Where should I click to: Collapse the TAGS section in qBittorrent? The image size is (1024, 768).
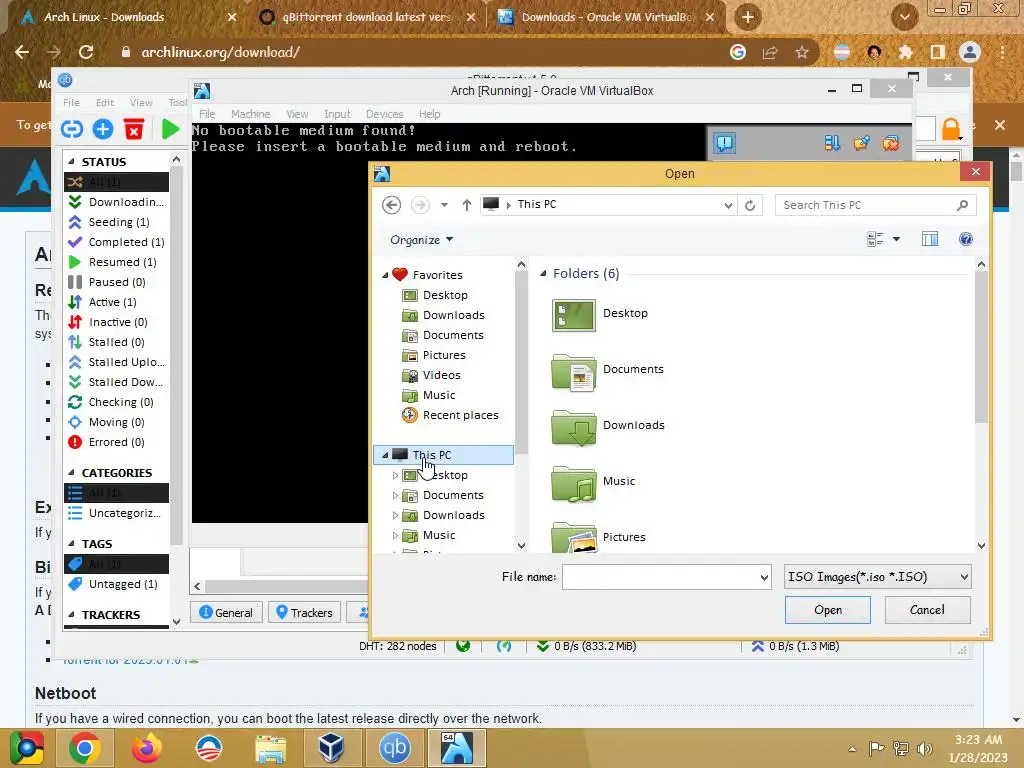[x=71, y=543]
